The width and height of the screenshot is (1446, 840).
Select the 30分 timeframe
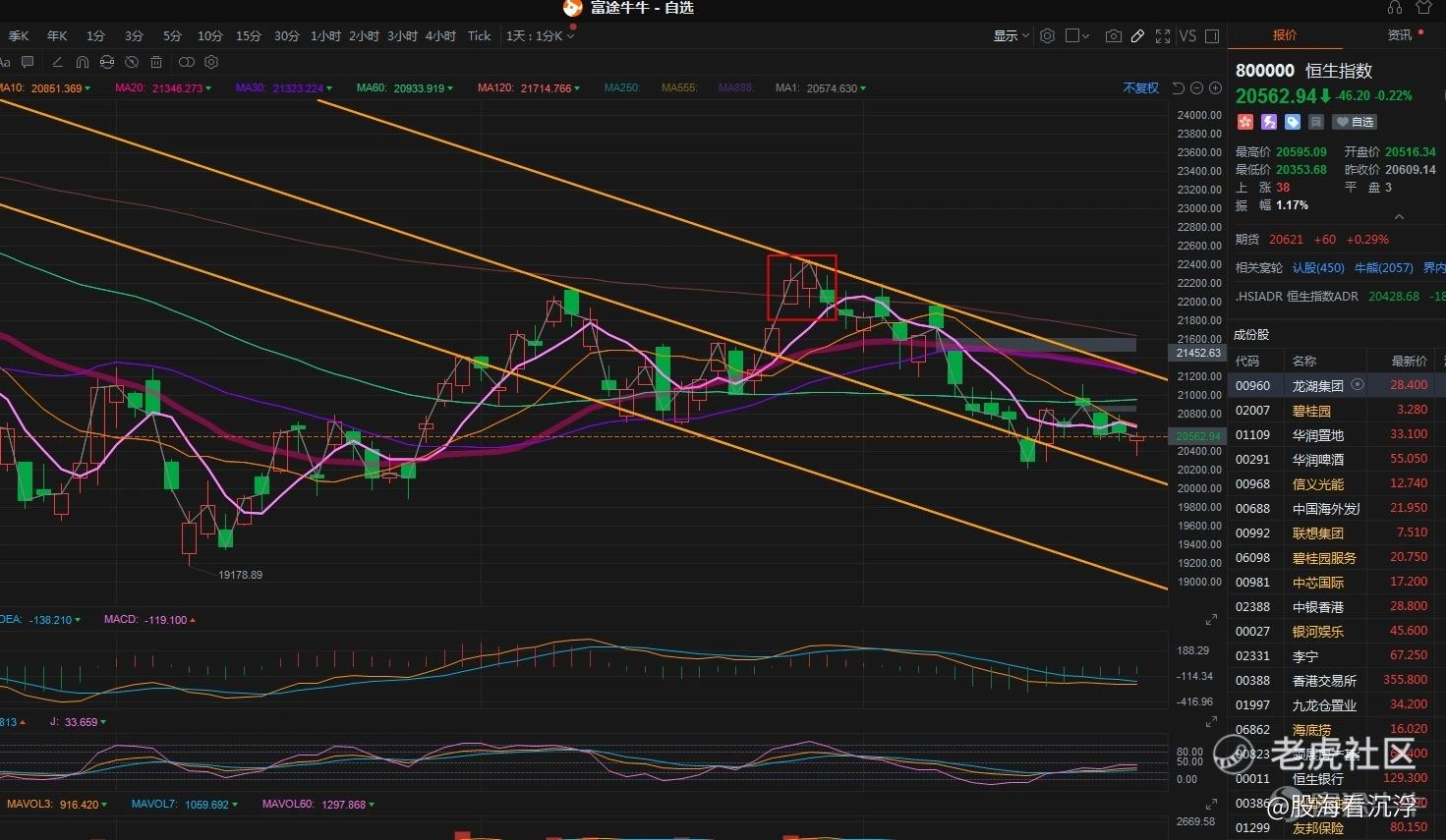point(287,36)
